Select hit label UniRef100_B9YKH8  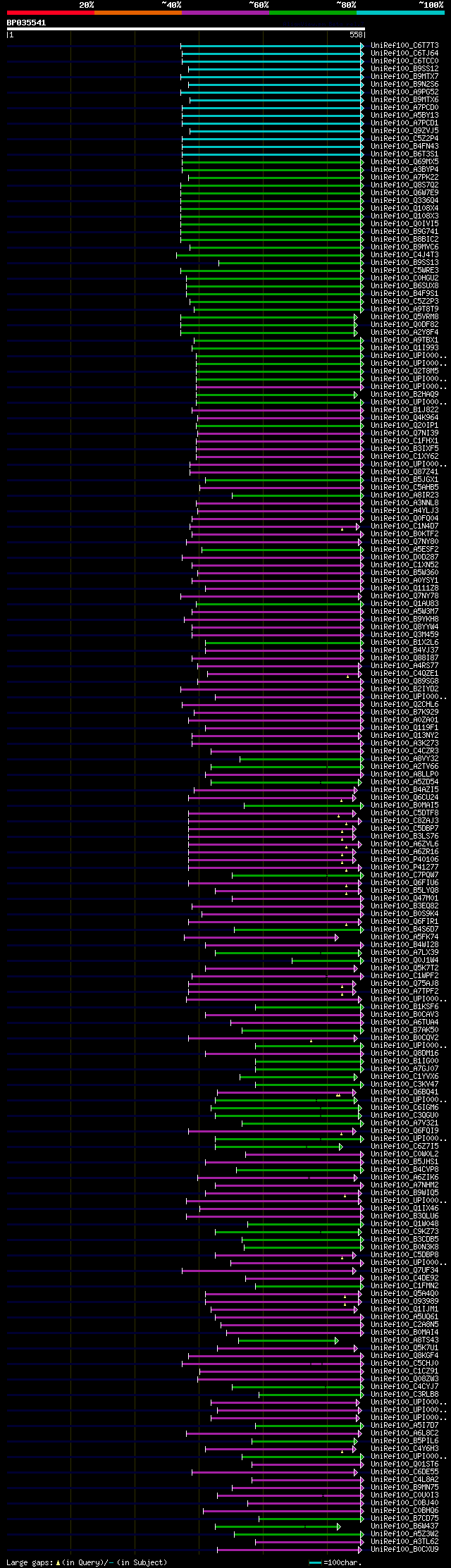coord(404,619)
